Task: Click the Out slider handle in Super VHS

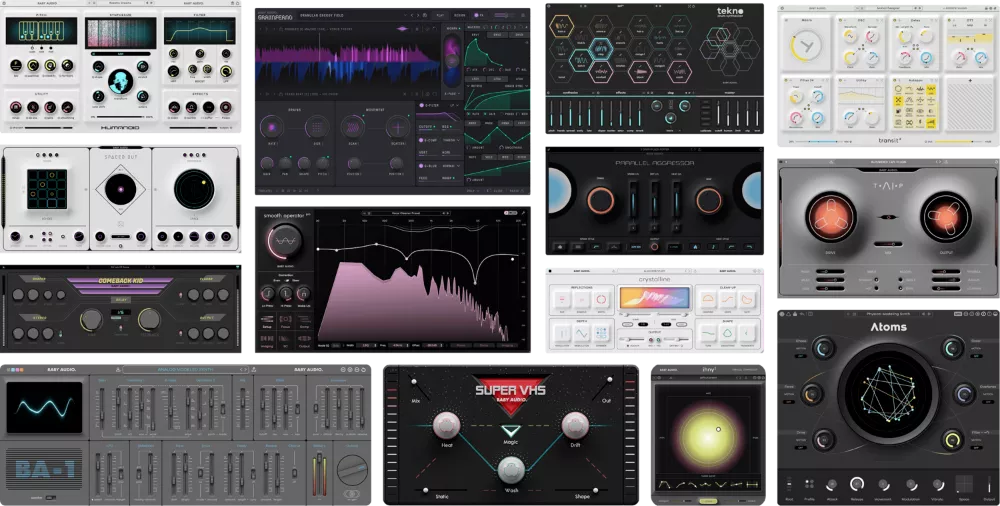Action: 609,381
